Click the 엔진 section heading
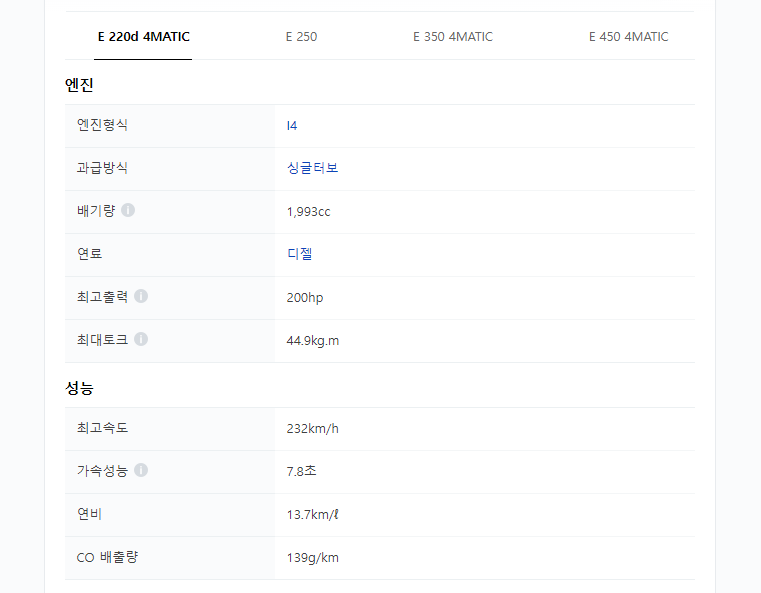761x593 pixels. (79, 85)
